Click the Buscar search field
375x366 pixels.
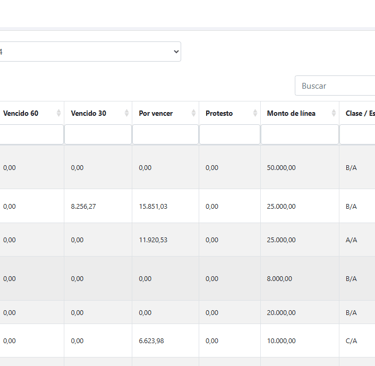[x=335, y=86]
